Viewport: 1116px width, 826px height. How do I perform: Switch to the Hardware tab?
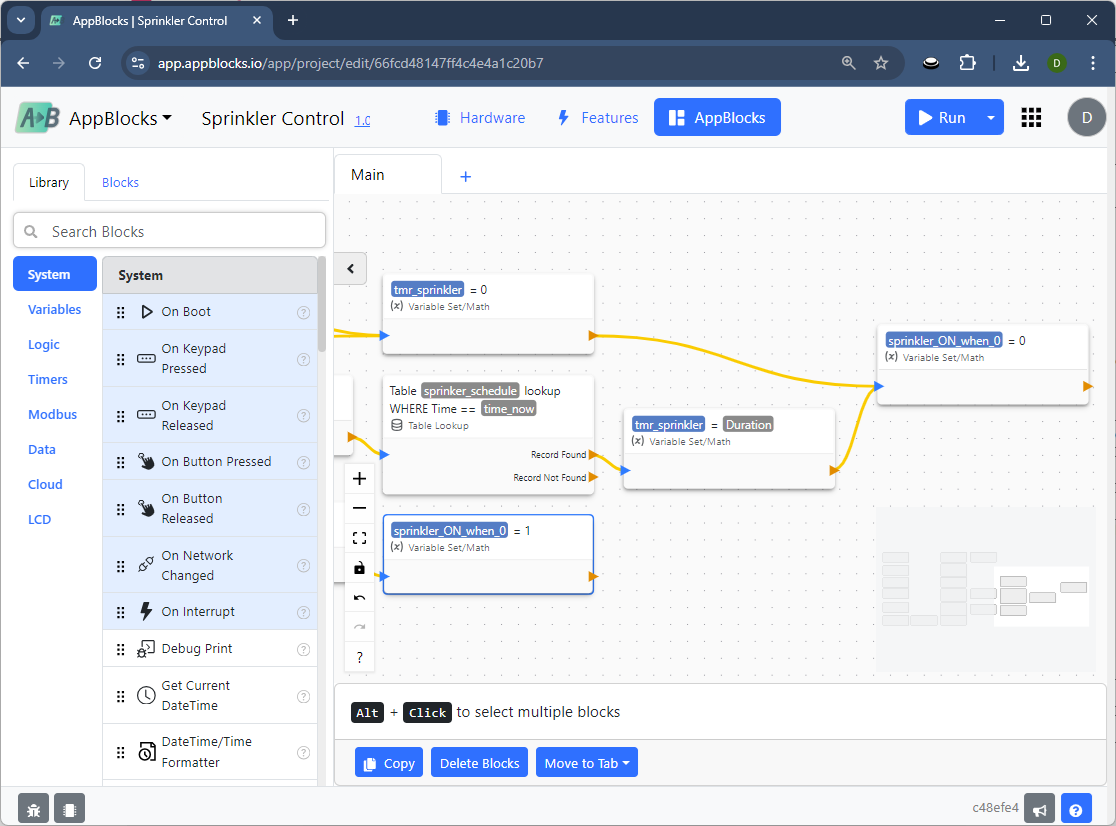click(x=479, y=118)
